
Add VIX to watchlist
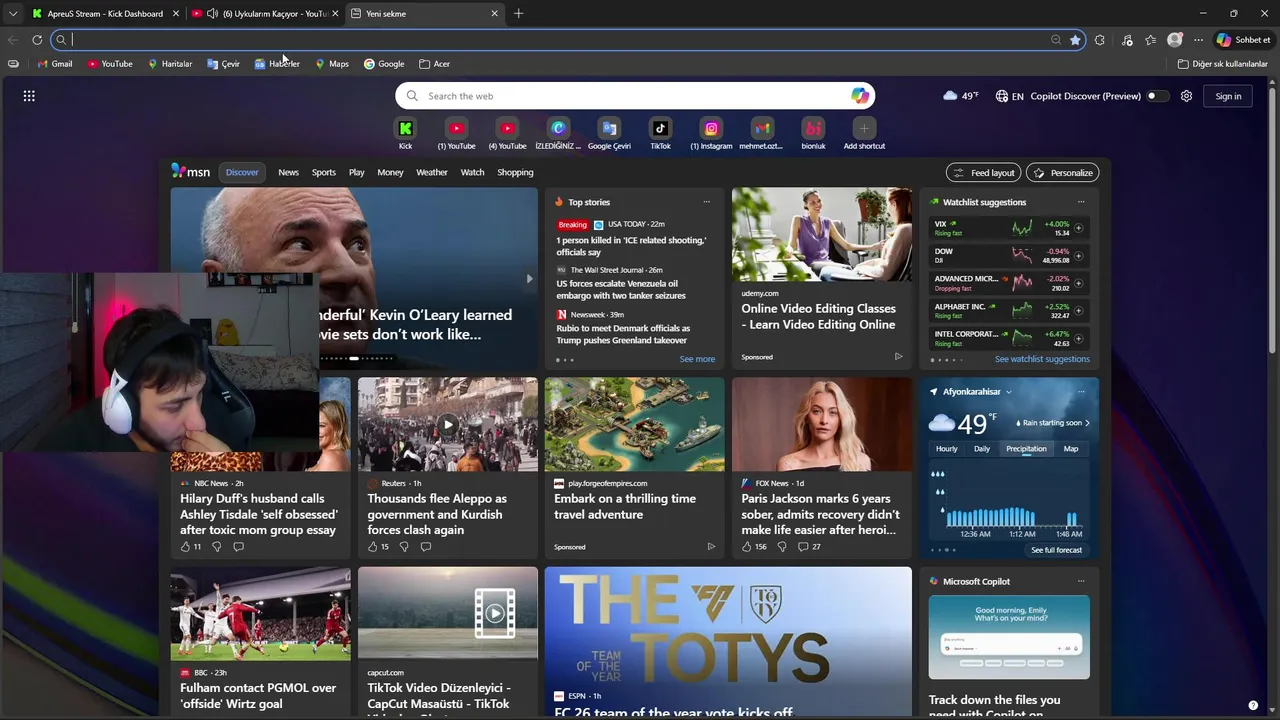1078,228
